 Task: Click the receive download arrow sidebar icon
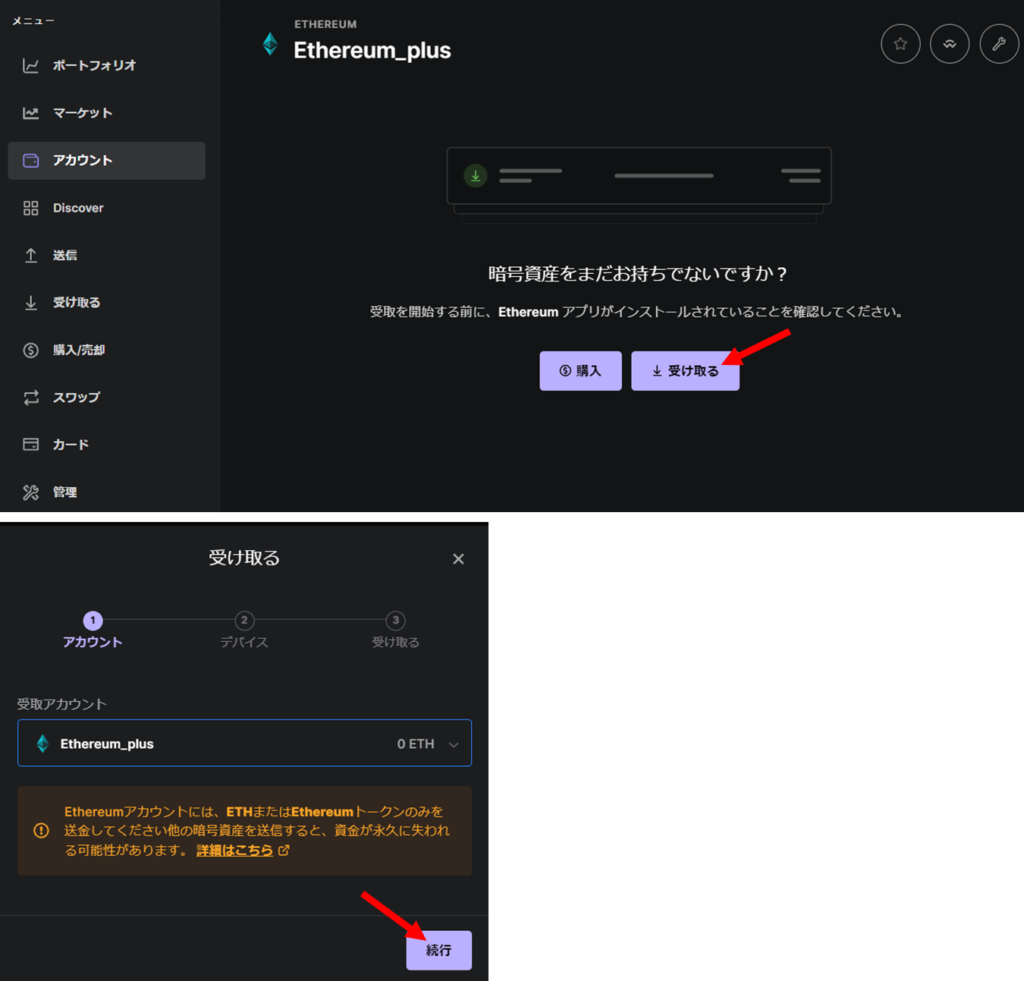click(31, 302)
